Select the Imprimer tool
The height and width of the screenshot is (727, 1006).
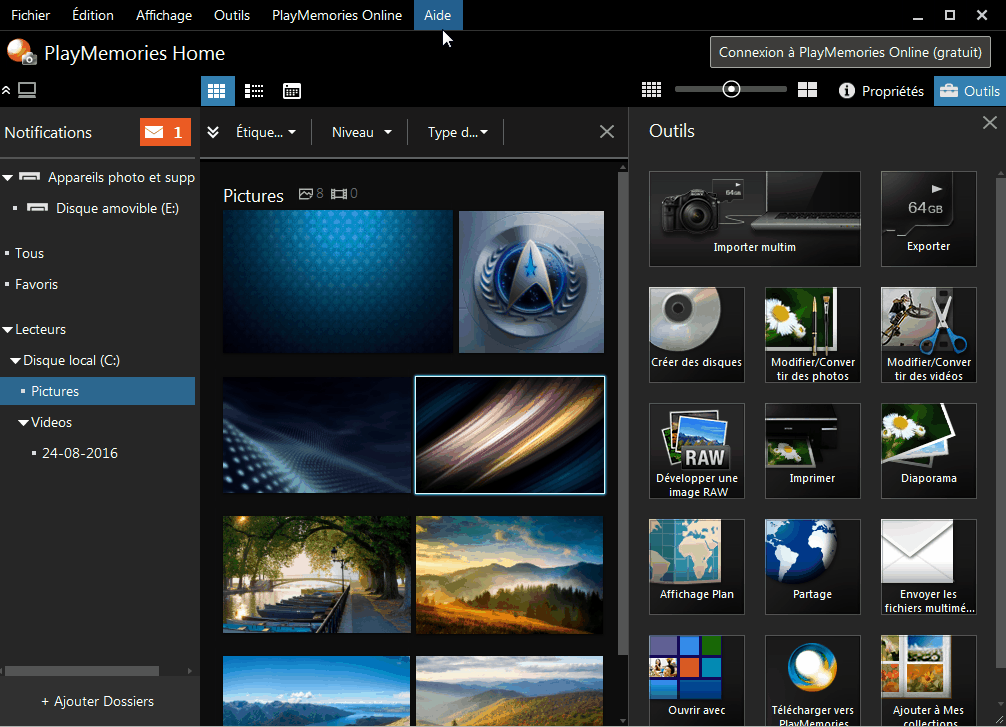click(812, 451)
